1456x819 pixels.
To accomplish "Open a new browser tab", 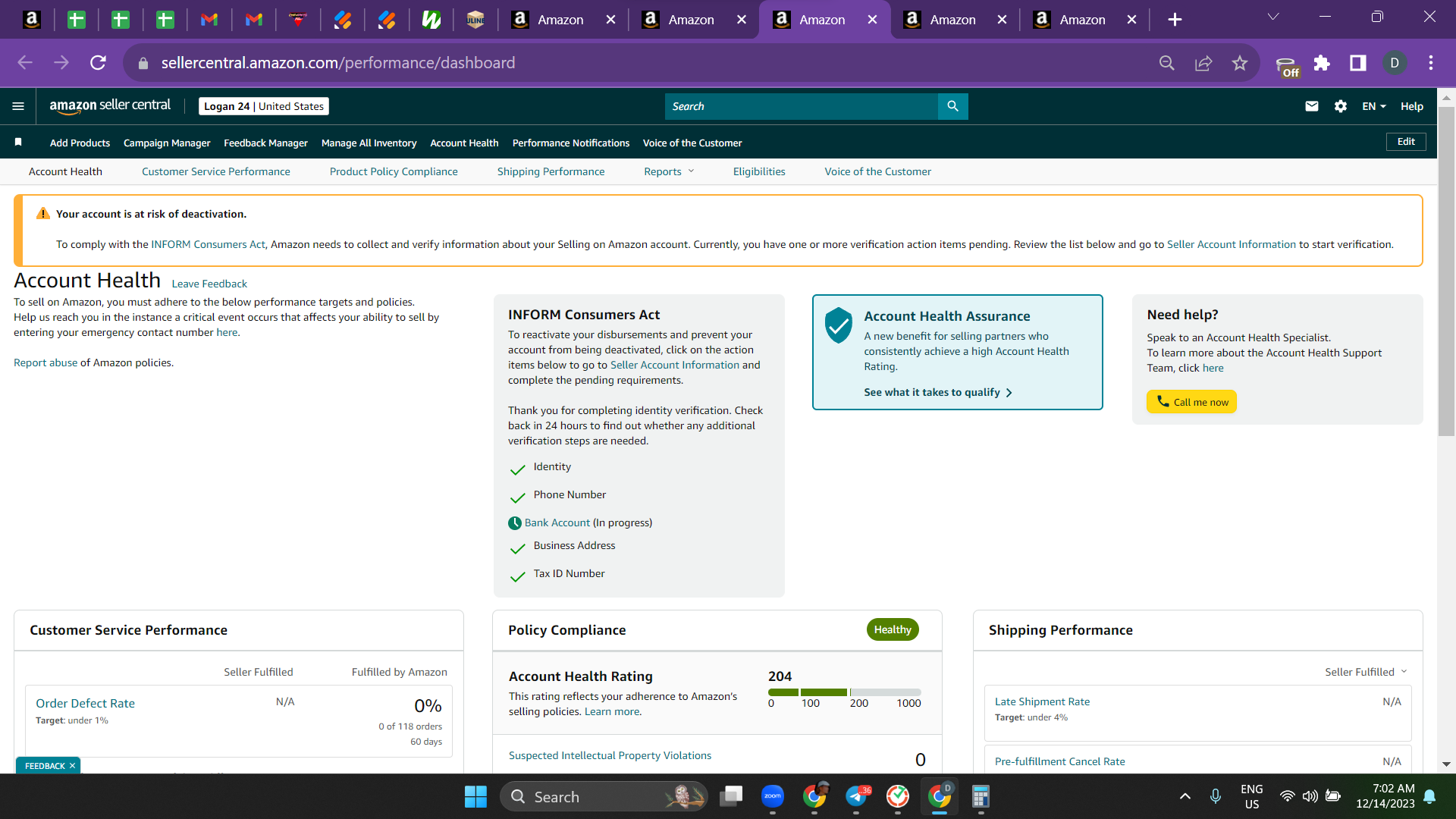I will coord(1175,20).
